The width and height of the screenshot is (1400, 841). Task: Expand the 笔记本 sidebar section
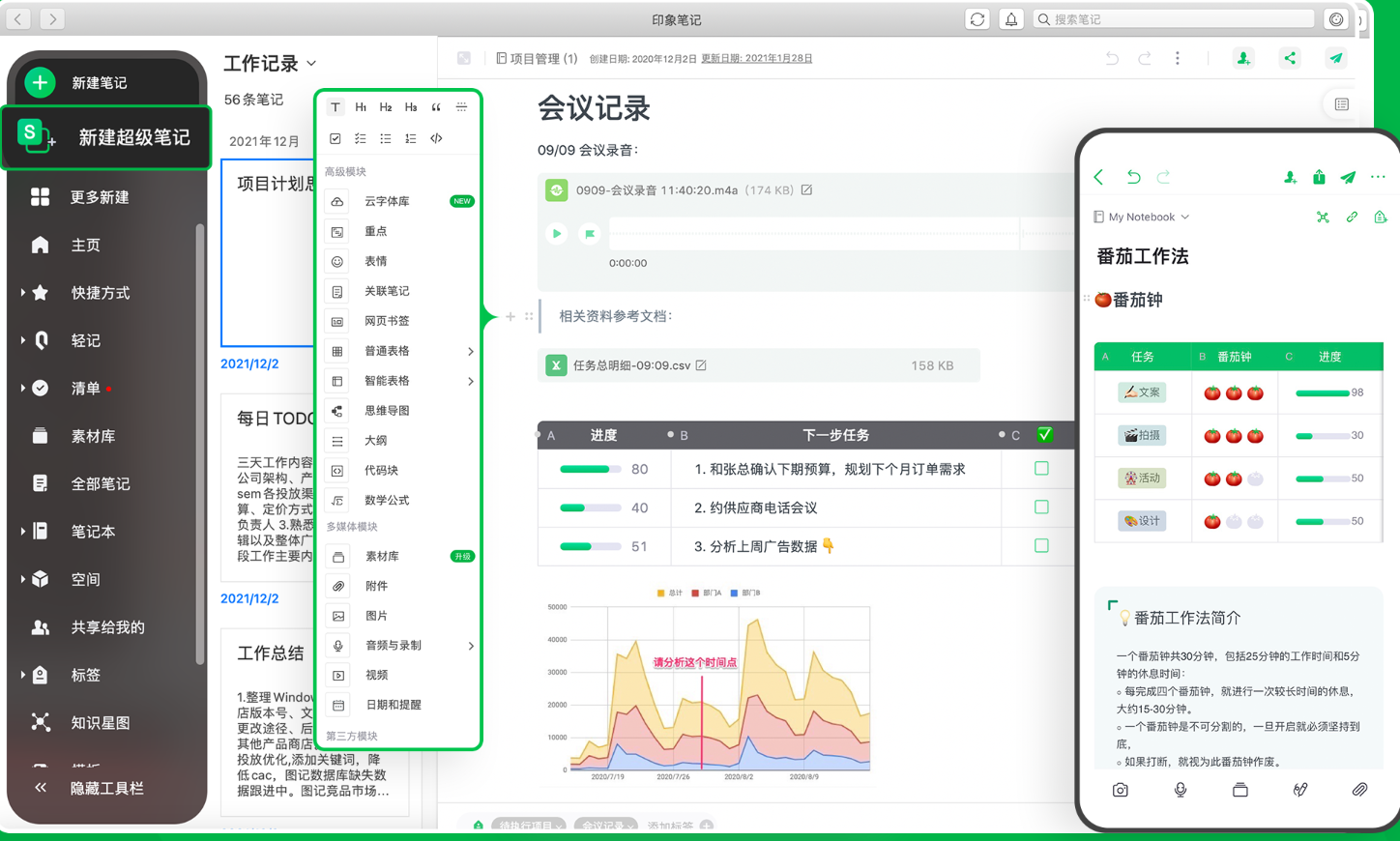(x=22, y=532)
